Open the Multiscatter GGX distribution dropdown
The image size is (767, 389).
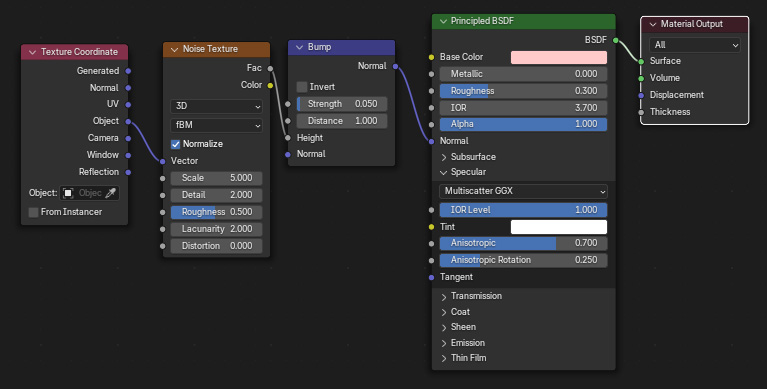[x=523, y=191]
